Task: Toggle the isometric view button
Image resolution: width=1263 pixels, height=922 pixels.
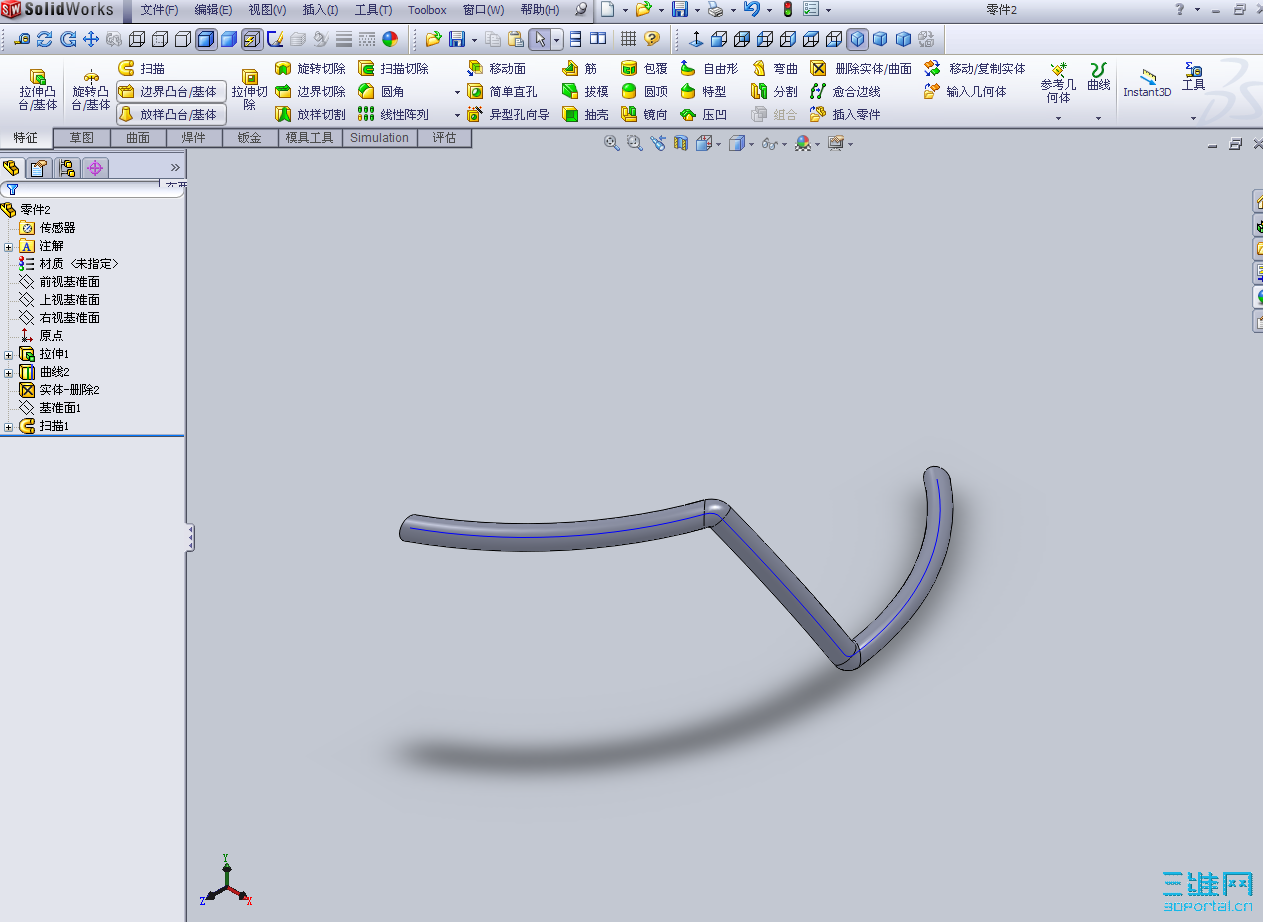Action: [857, 39]
